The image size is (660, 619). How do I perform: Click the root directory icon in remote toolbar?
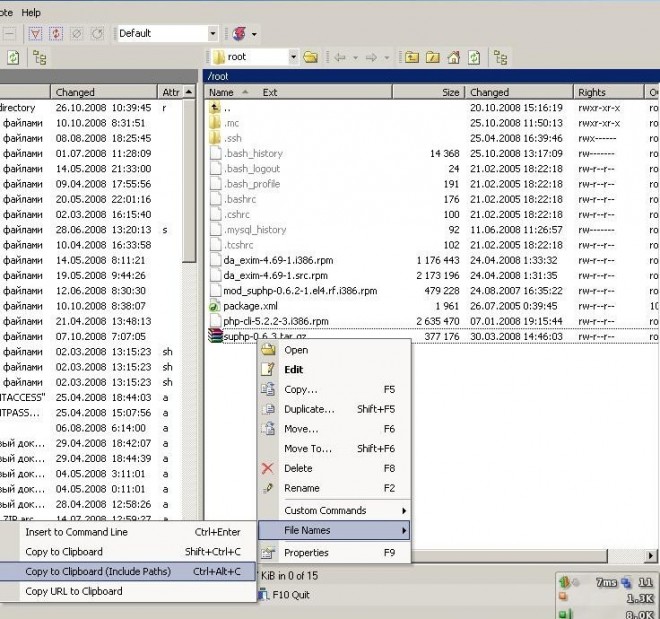[x=432, y=58]
